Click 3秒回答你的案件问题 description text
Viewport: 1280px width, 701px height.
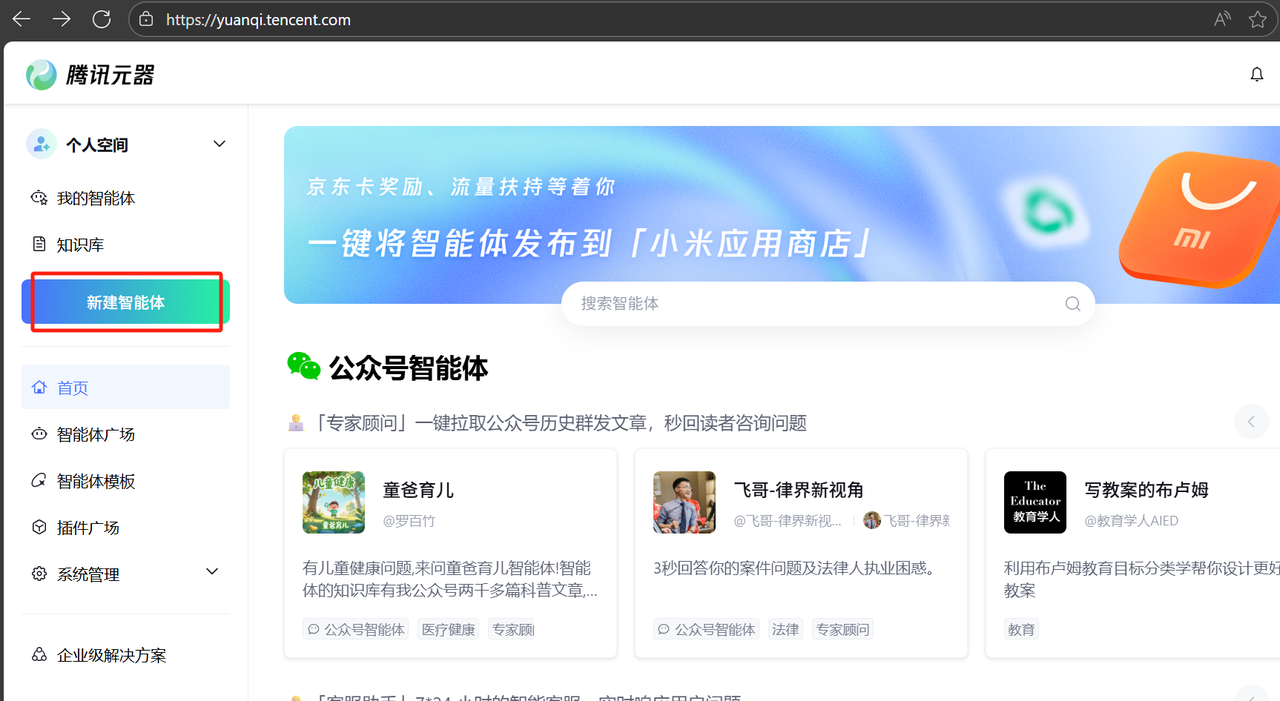(794, 568)
